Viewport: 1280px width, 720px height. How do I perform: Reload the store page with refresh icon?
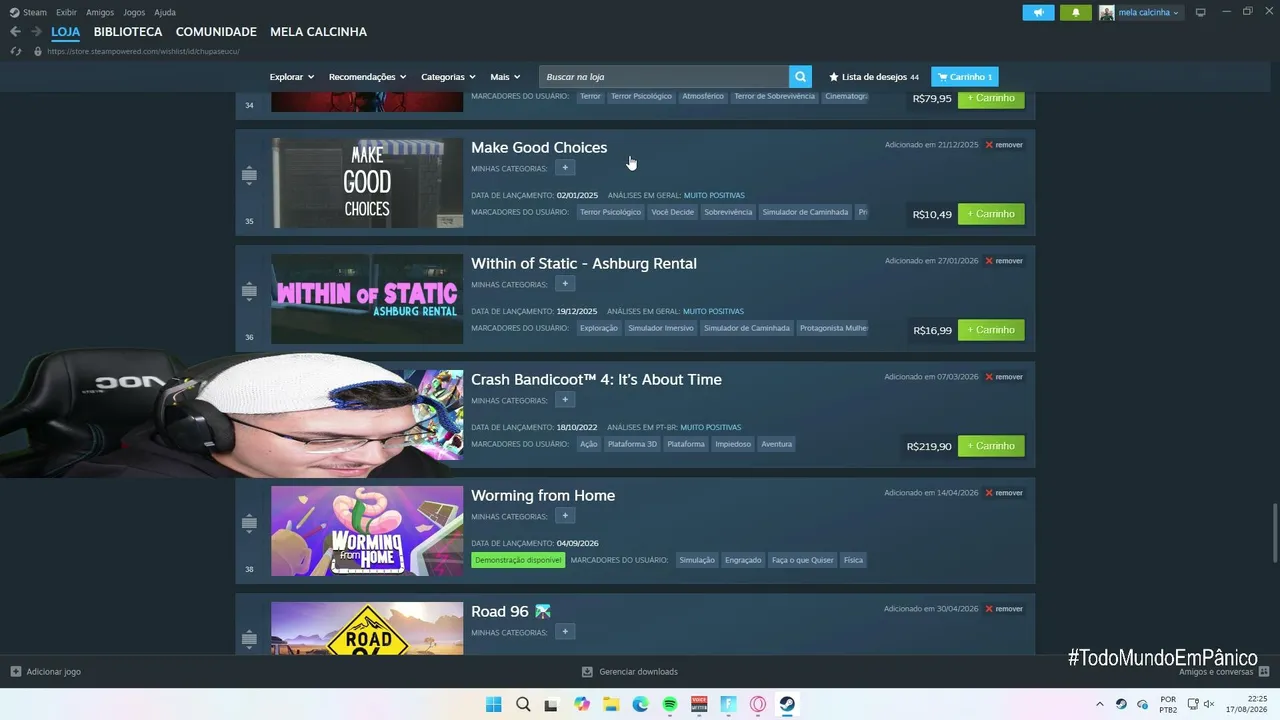[x=16, y=51]
